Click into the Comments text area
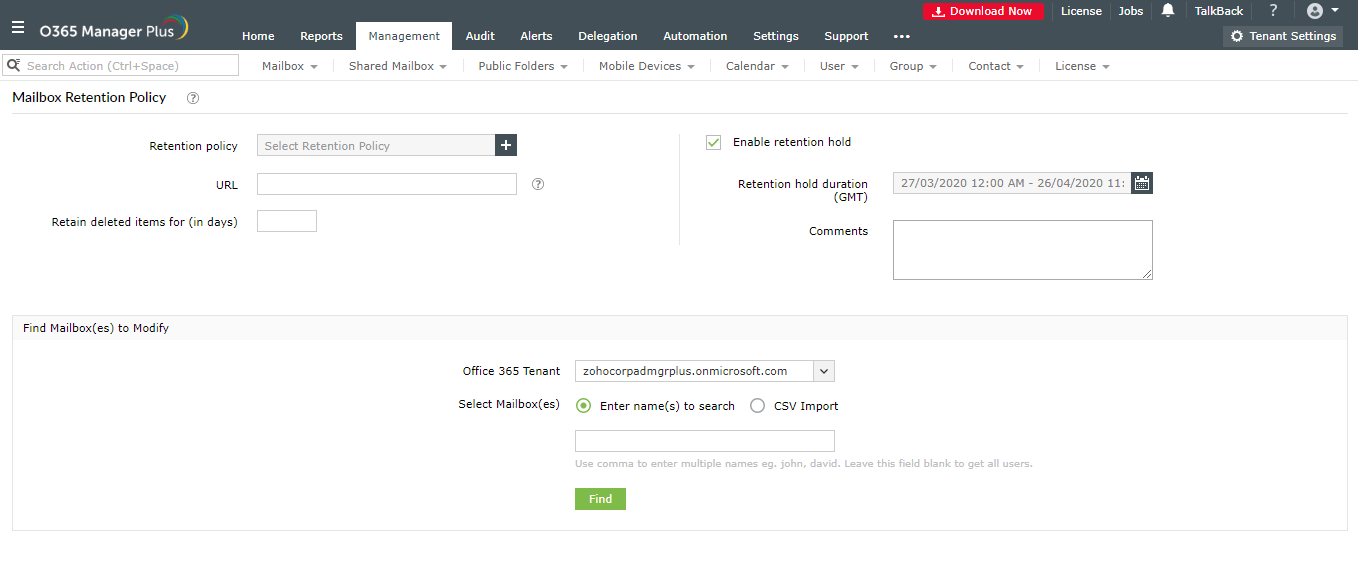This screenshot has height=580, width=1358. coord(1023,250)
